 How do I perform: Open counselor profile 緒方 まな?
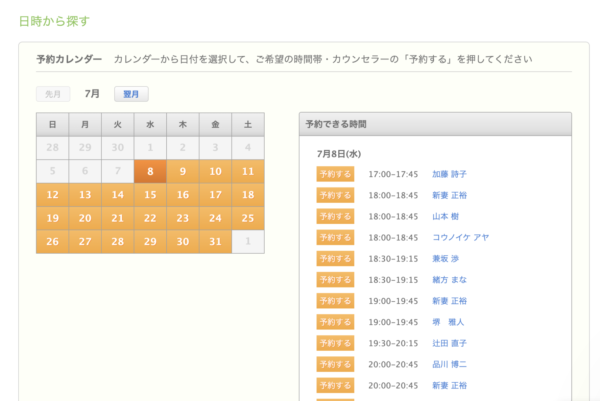pos(450,280)
